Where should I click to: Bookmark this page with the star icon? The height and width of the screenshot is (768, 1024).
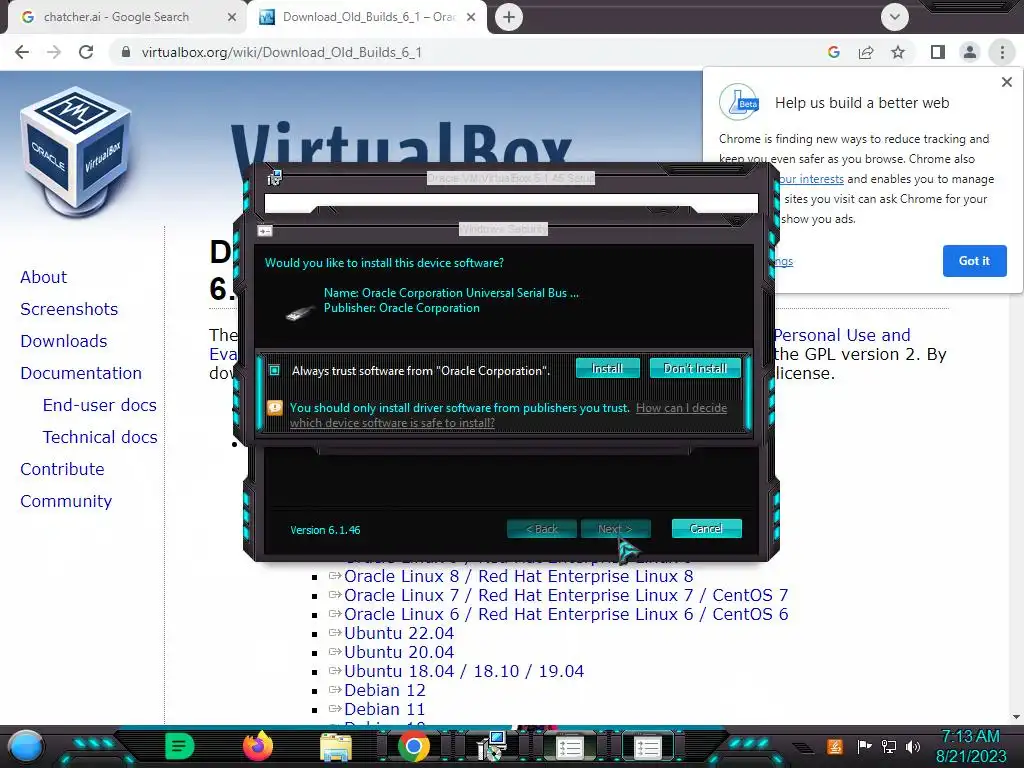898,52
